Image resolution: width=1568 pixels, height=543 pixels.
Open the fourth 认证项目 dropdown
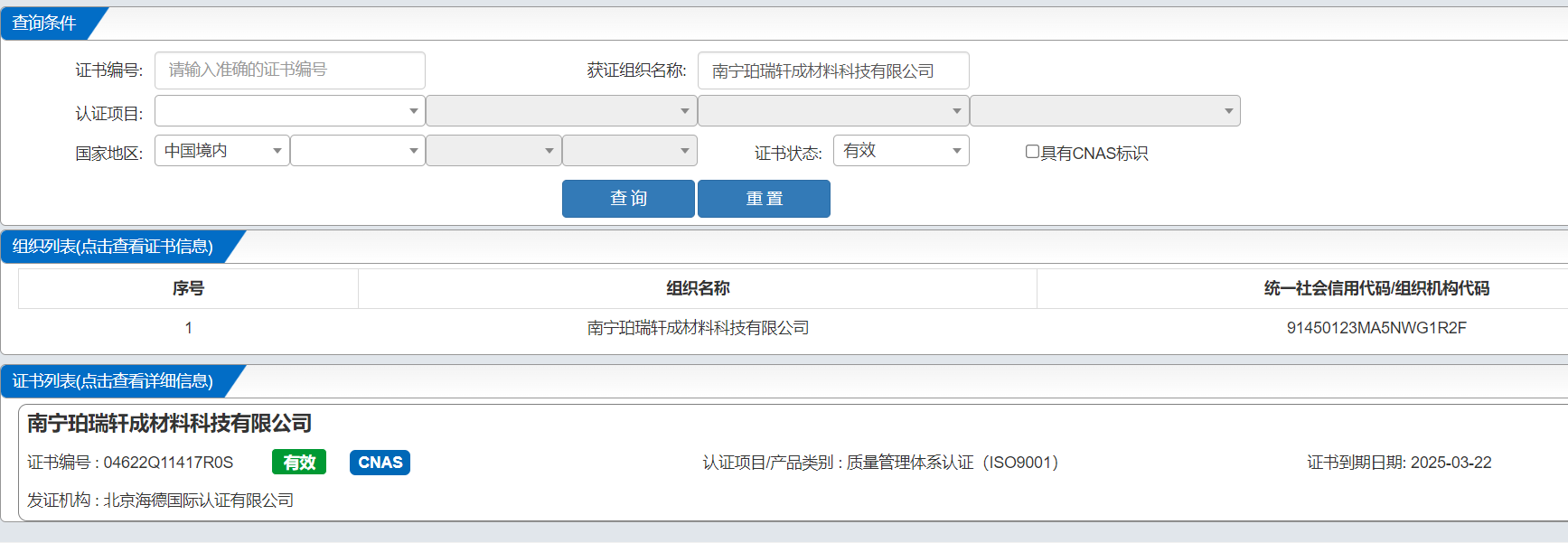click(1105, 111)
